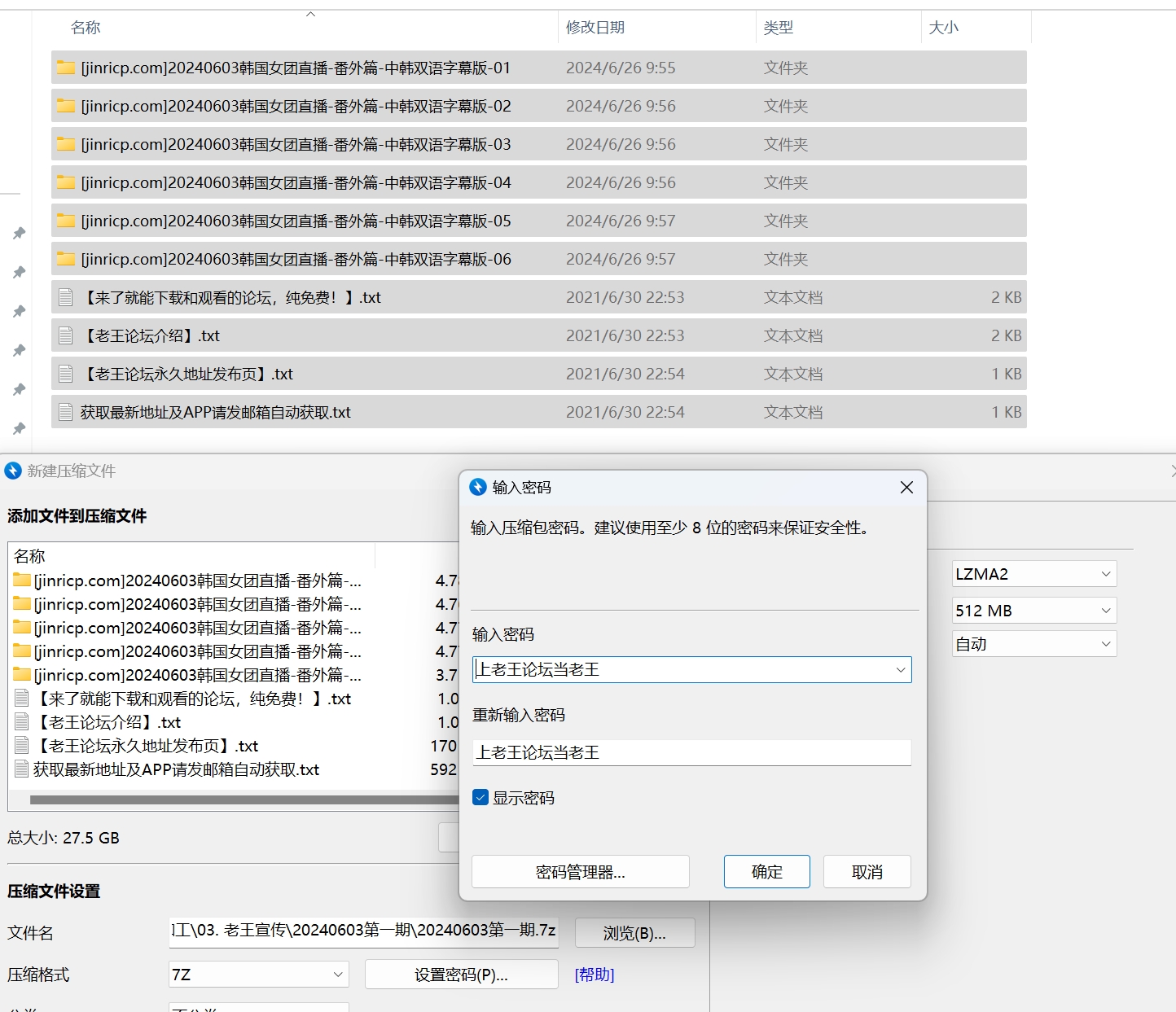Sort Explorer by 类型 column header
The height and width of the screenshot is (1012, 1176).
pyautogui.click(x=779, y=28)
